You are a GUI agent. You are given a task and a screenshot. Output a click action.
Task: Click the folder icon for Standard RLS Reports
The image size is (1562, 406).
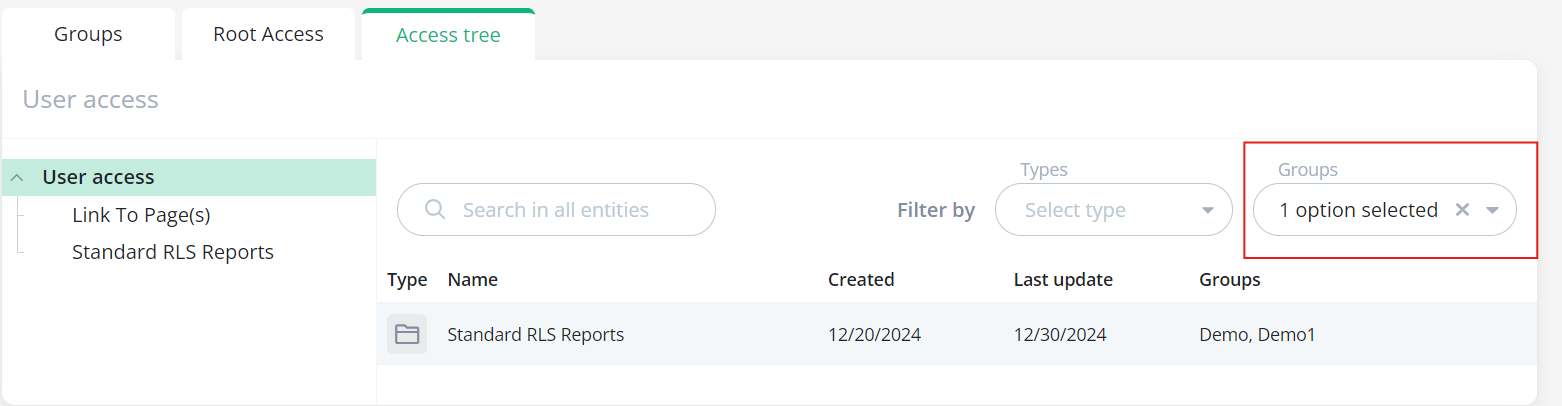point(407,334)
